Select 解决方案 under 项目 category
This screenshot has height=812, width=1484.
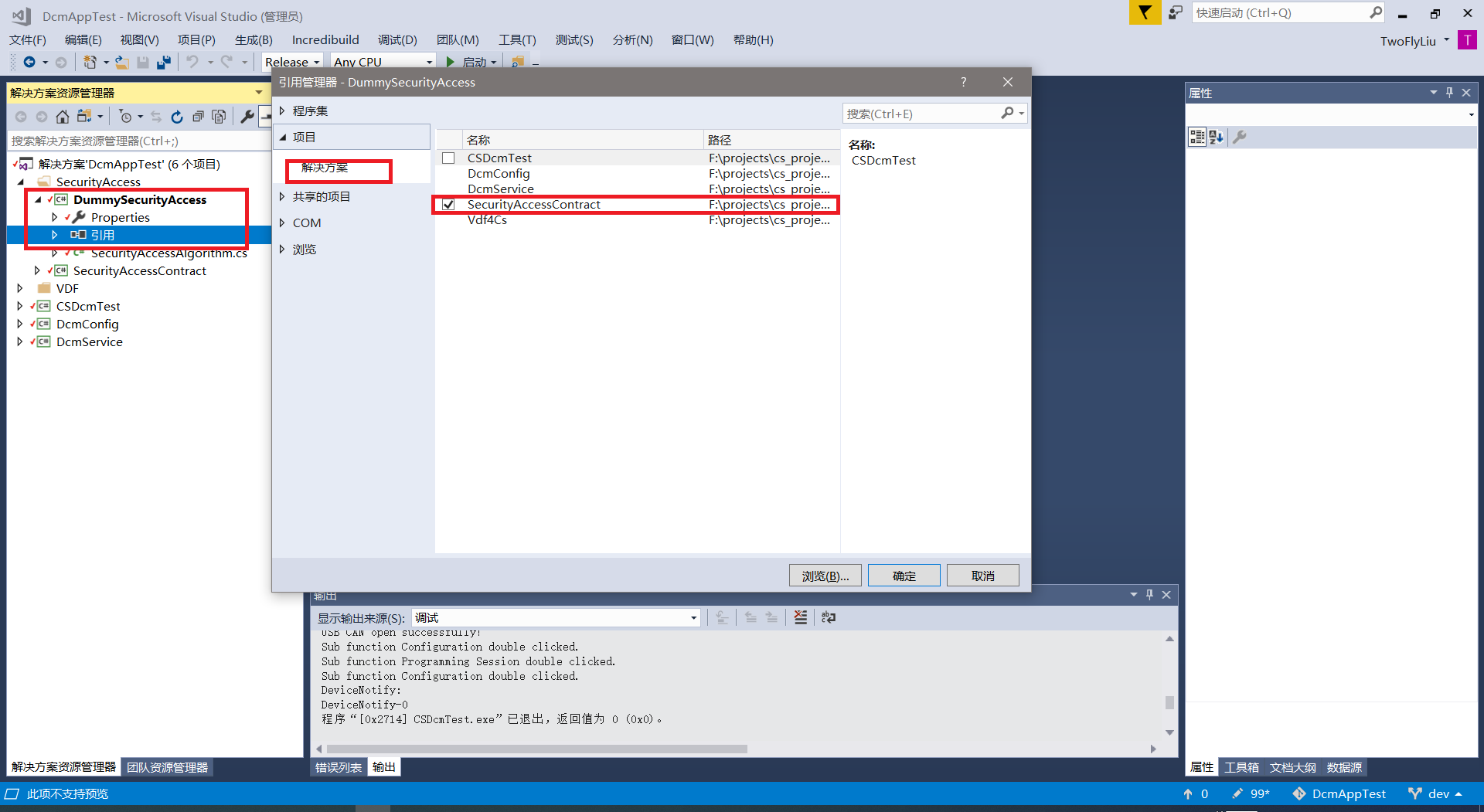point(325,168)
